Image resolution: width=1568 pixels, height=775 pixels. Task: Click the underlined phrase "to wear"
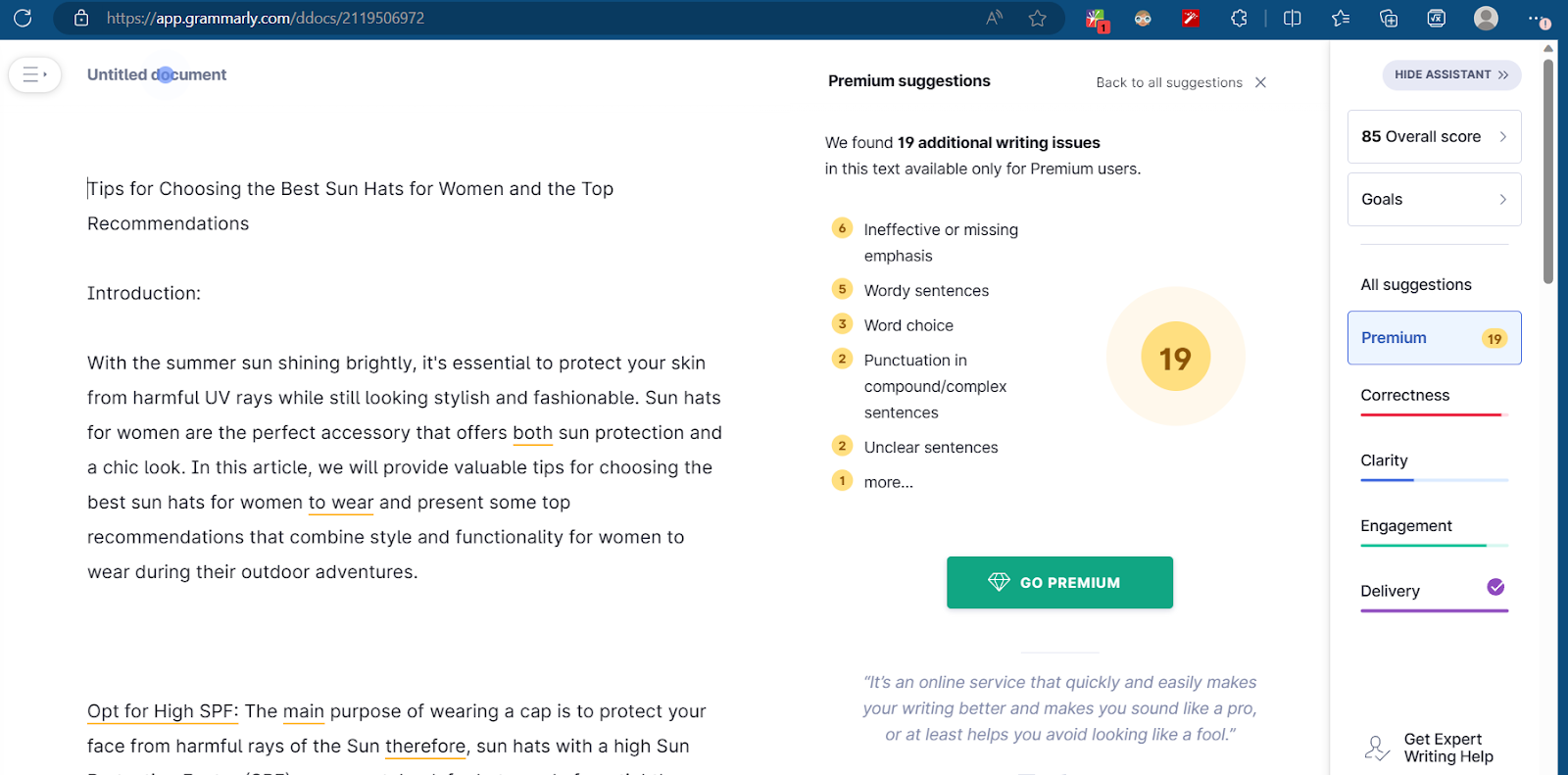pos(341,503)
